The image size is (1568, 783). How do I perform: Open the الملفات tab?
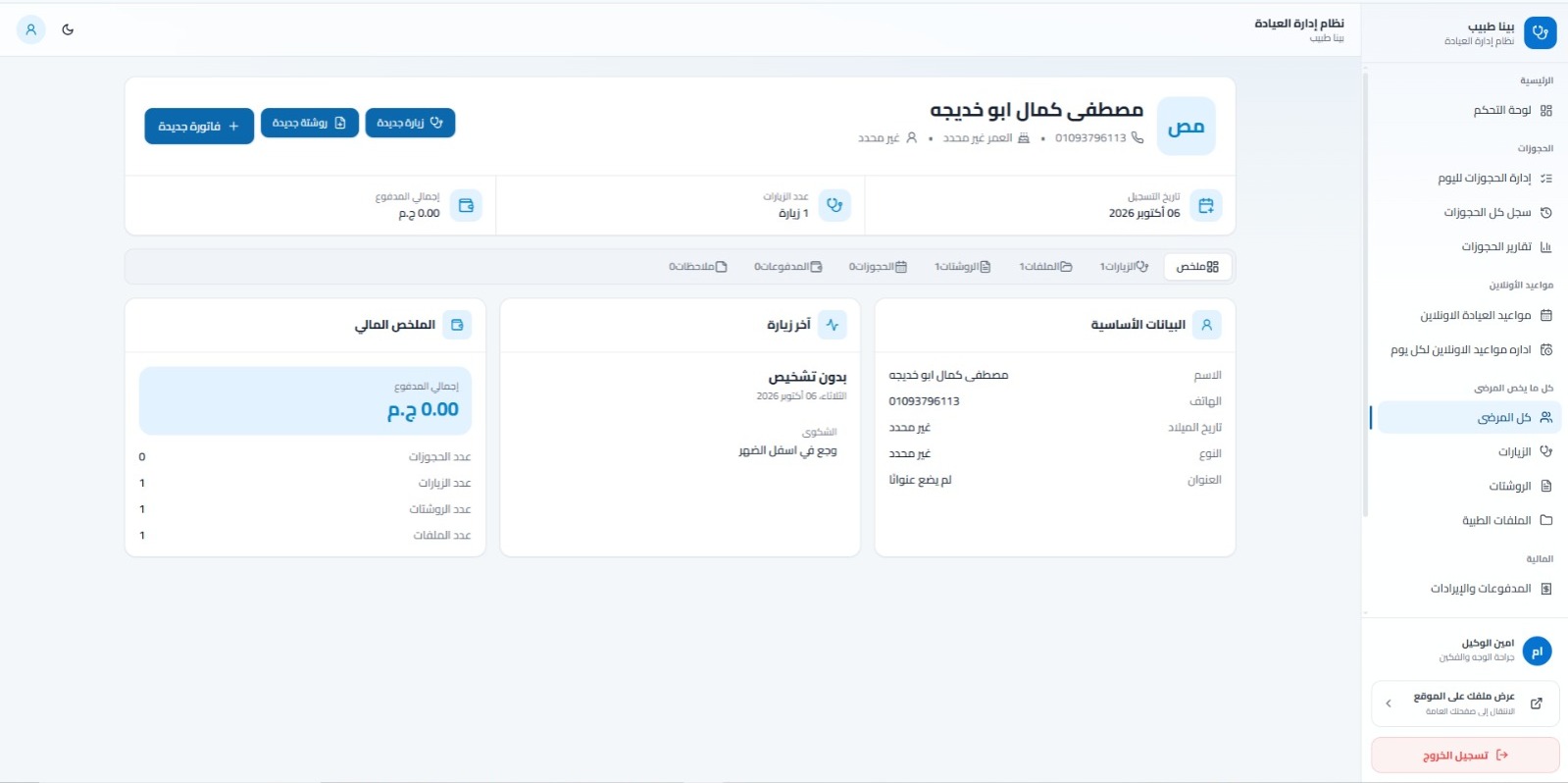coord(1045,267)
